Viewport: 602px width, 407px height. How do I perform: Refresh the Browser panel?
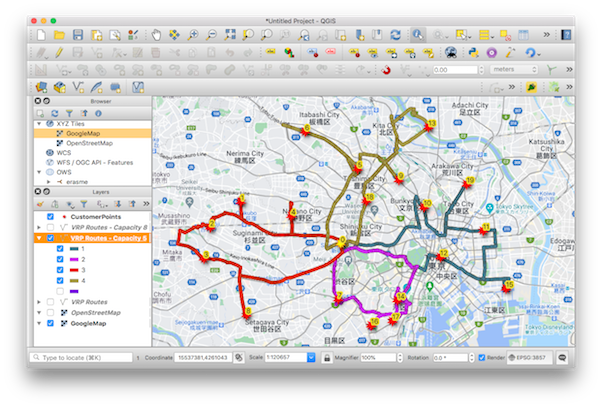55,113
